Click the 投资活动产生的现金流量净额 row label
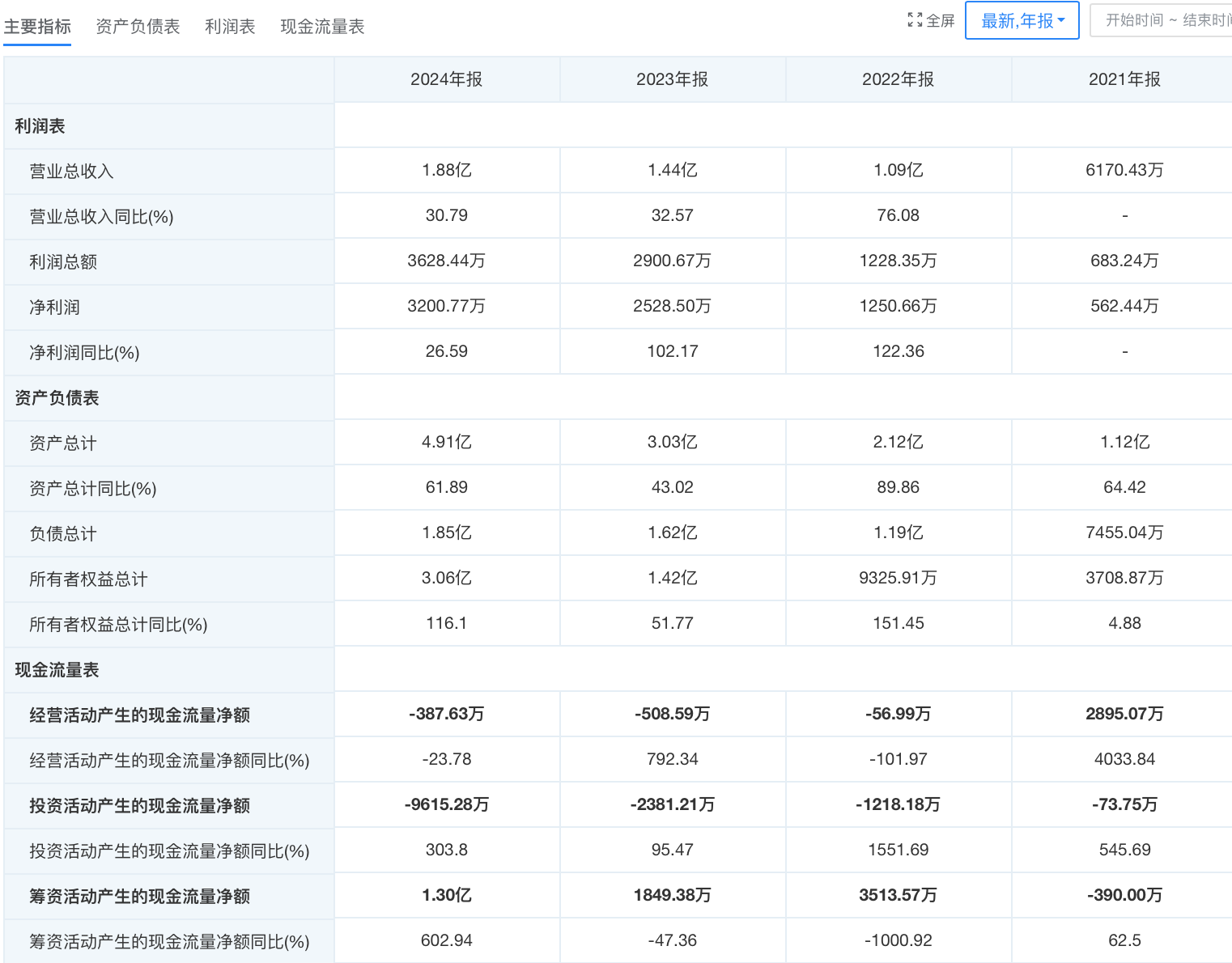The image size is (1232, 963). [139, 806]
